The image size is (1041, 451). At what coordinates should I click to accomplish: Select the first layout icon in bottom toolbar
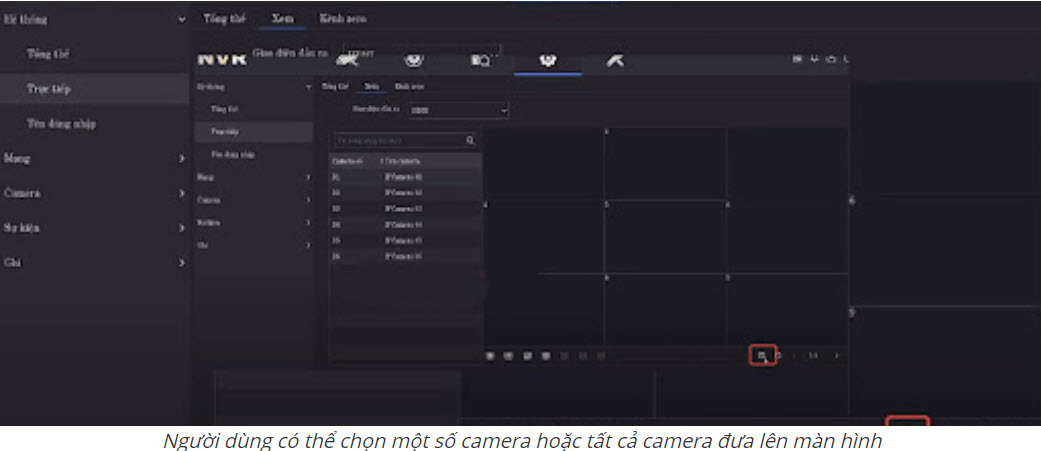490,355
